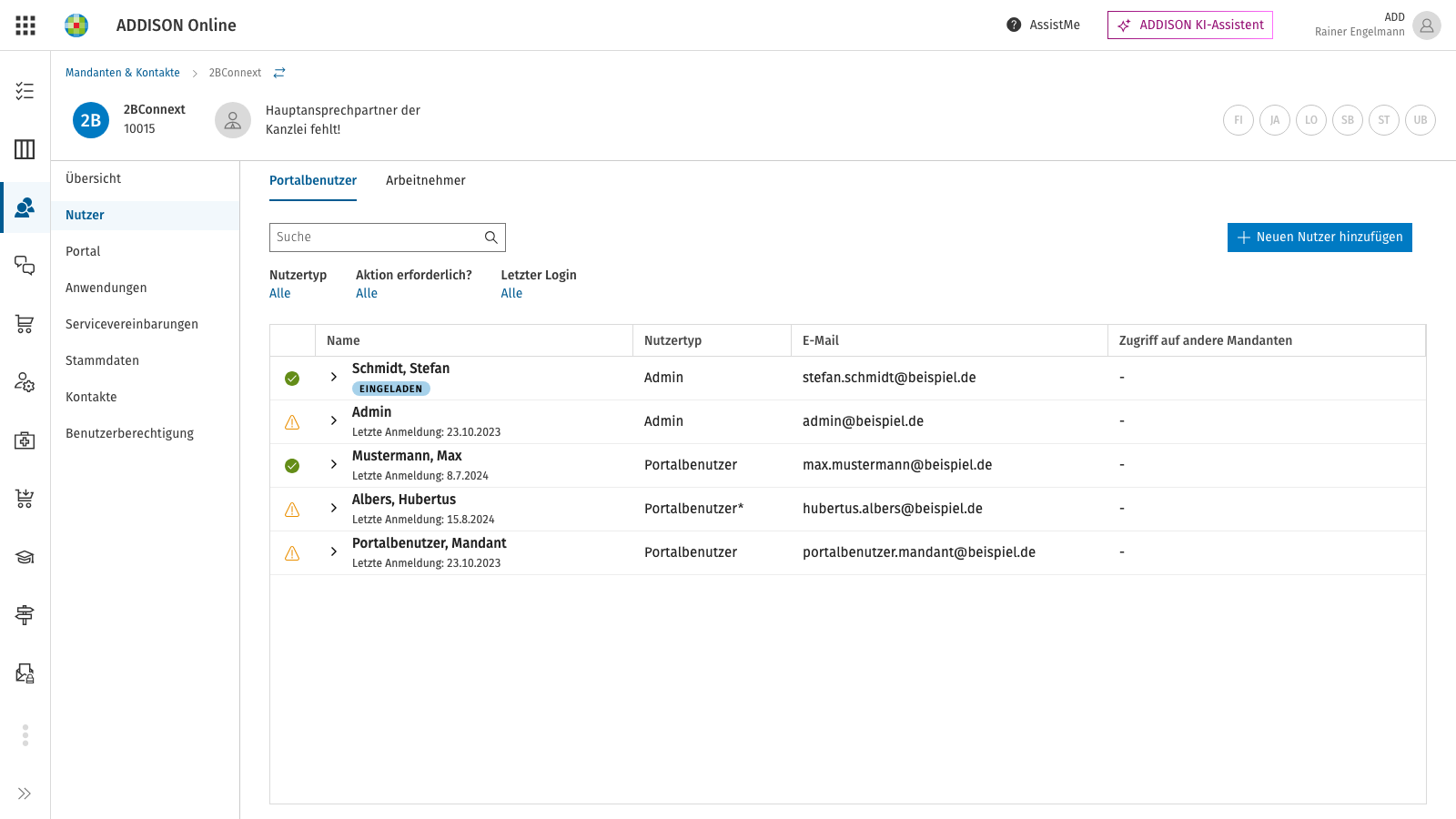Follow the Mandanten & Kontakte breadcrumb link

click(123, 73)
